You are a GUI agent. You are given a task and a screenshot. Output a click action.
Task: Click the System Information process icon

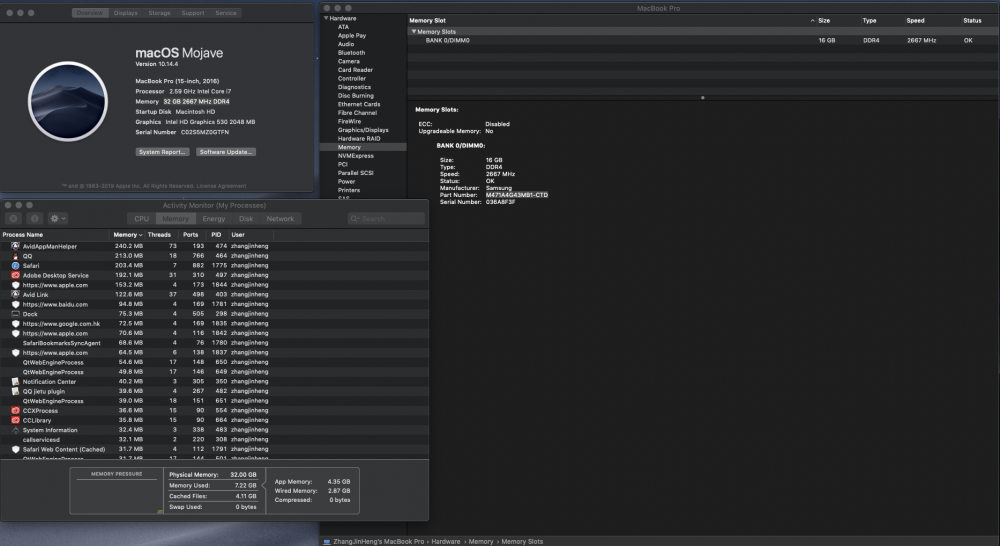(x=15, y=430)
